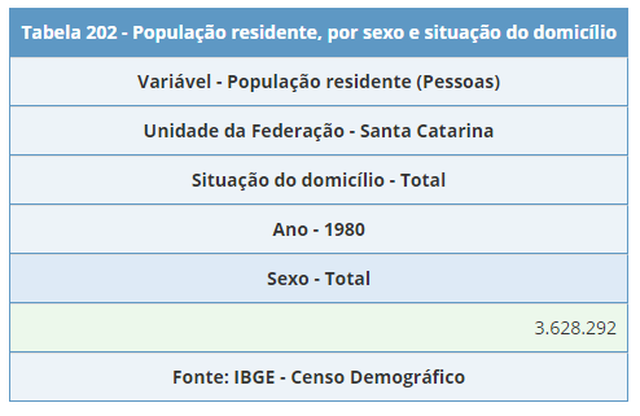Click the year 1980 text
The width and height of the screenshot is (640, 416).
pyautogui.click(x=344, y=229)
